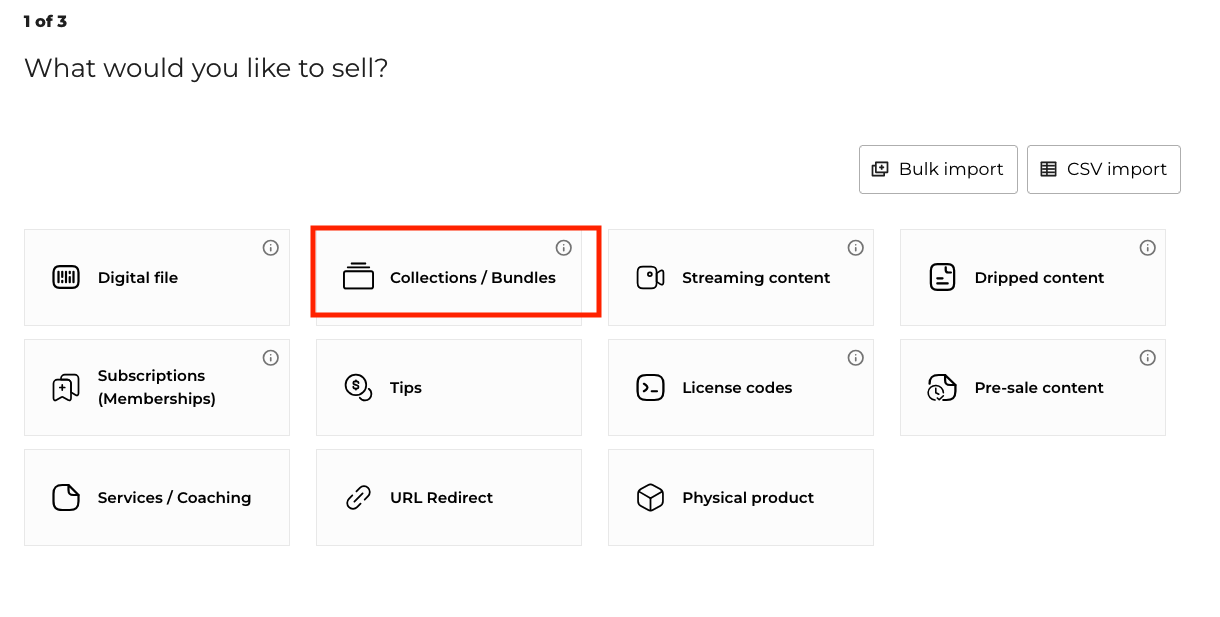Click the Pre-sale content clock icon
Image resolution: width=1220 pixels, height=617 pixels.
point(942,387)
